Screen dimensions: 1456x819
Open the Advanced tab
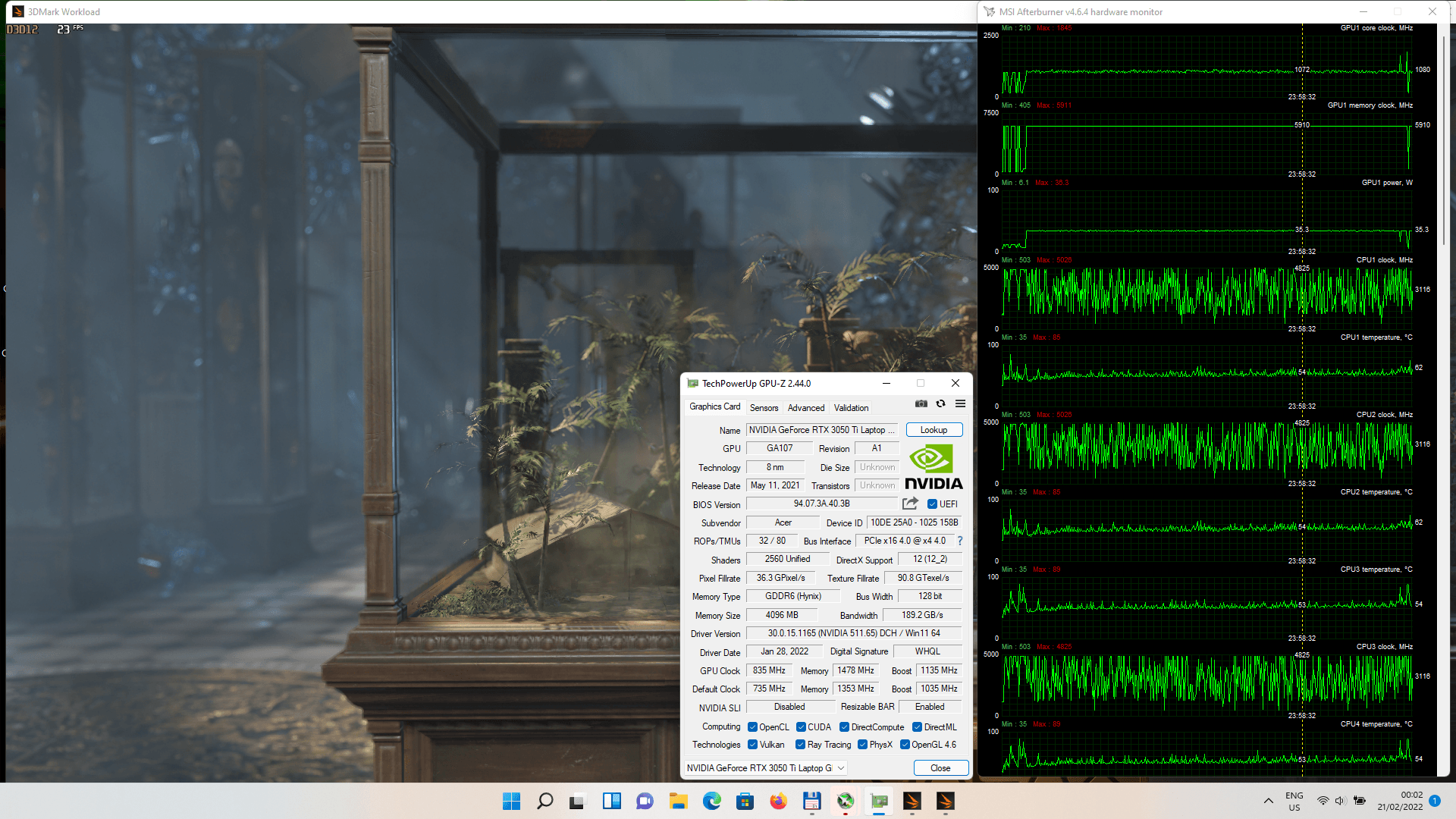tap(805, 408)
